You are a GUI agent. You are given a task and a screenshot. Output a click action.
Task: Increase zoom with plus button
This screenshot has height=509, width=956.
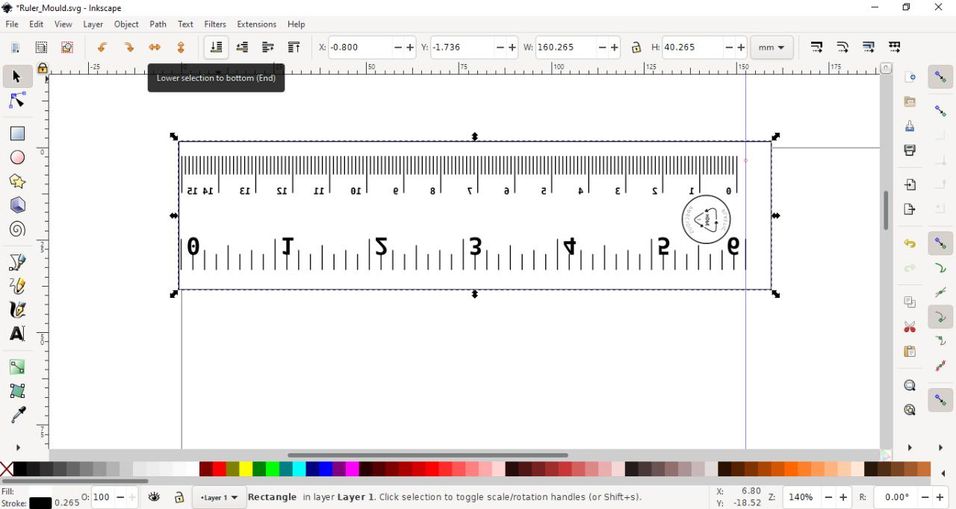843,497
